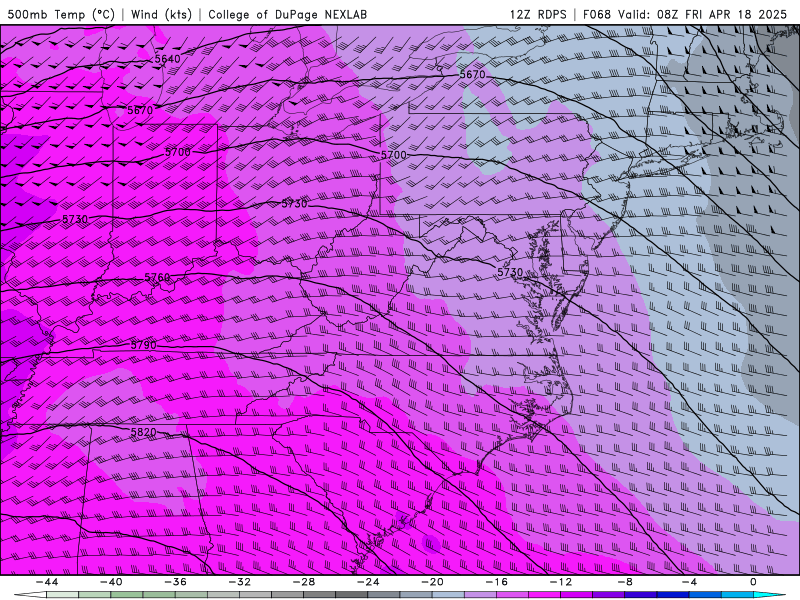Select "College of DuPage NEXLAB" header text

coord(287,15)
